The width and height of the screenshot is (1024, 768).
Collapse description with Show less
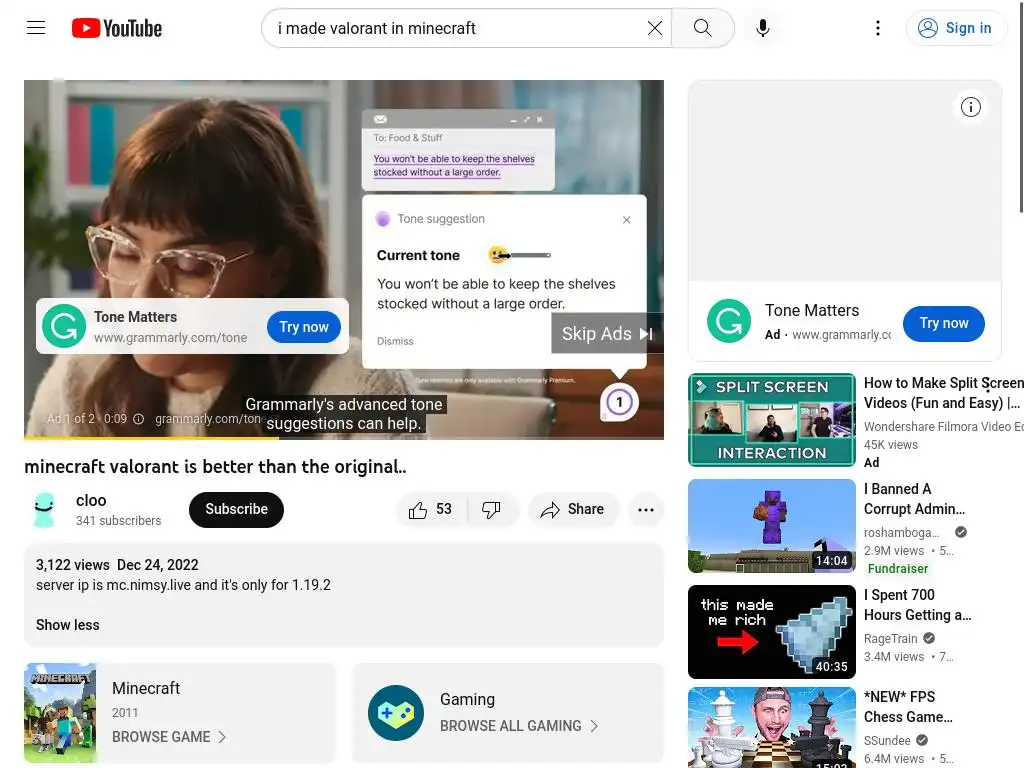[x=68, y=625]
